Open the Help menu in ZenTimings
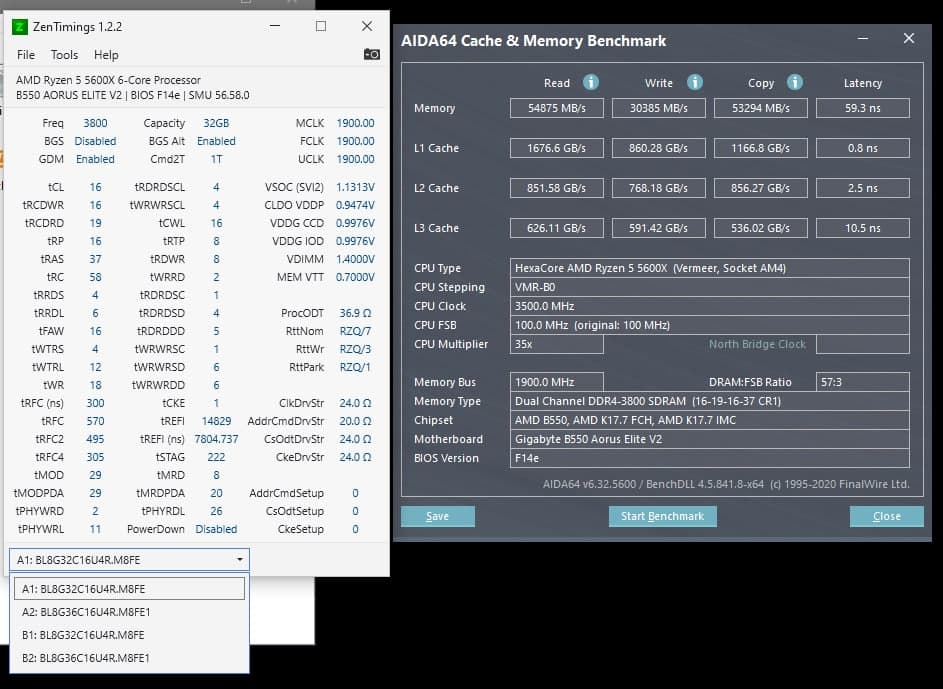Screen dimensions: 943x689 coord(106,55)
